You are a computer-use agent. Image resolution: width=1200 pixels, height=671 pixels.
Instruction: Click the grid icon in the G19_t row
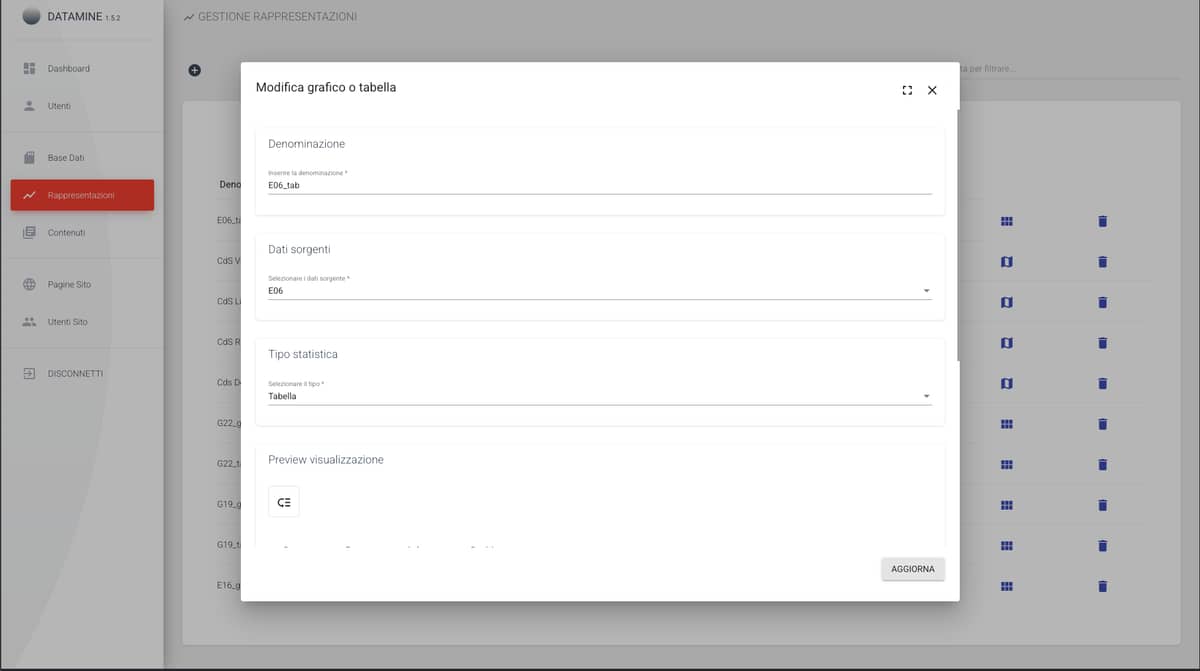tap(1007, 545)
